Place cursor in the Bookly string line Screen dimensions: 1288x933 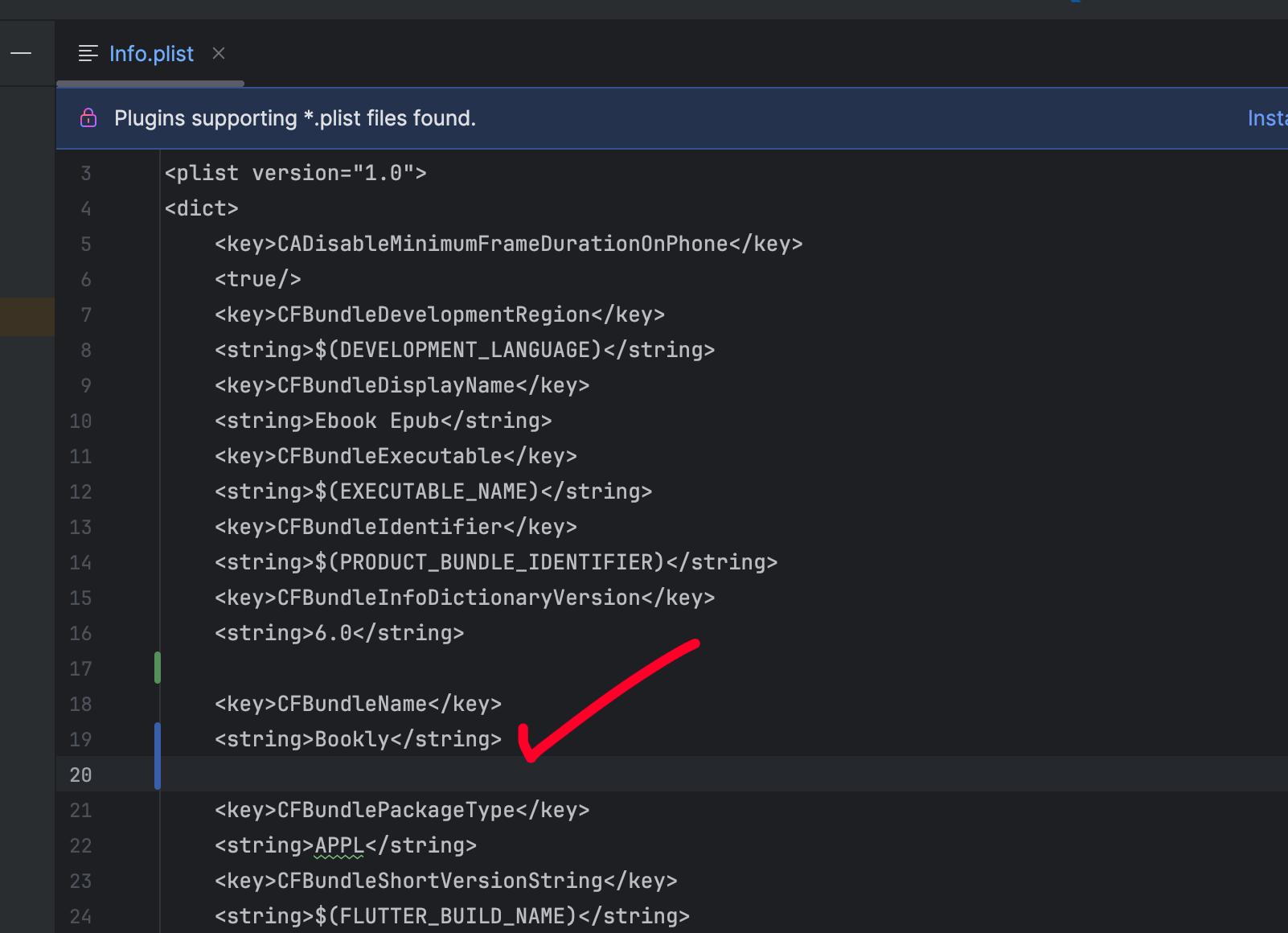pyautogui.click(x=358, y=739)
